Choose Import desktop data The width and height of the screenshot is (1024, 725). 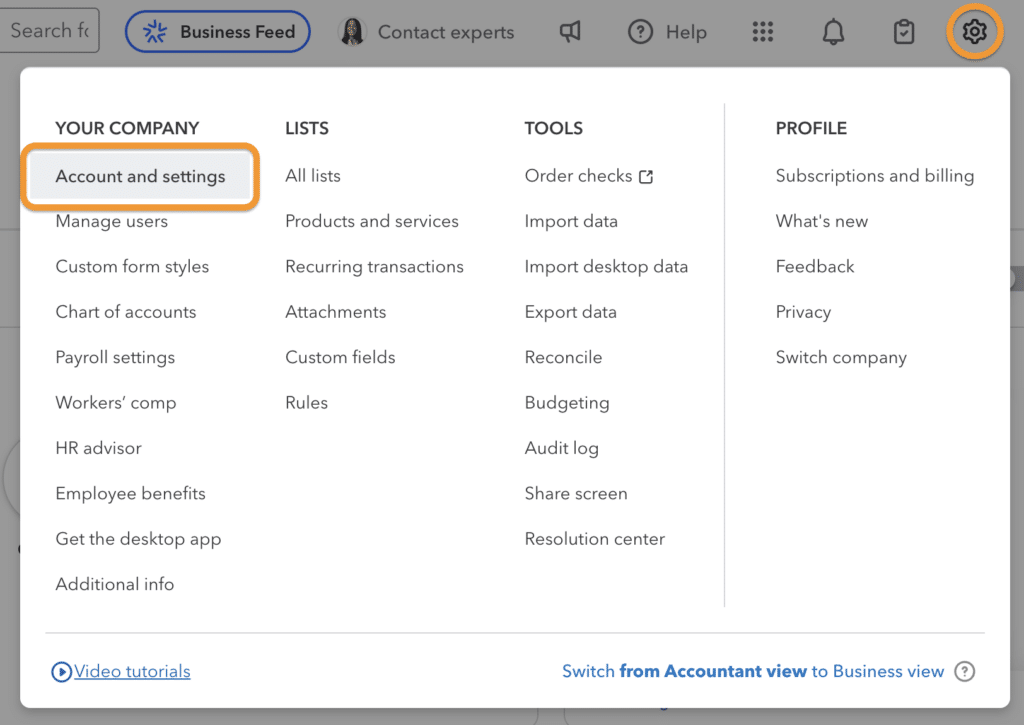click(x=606, y=266)
